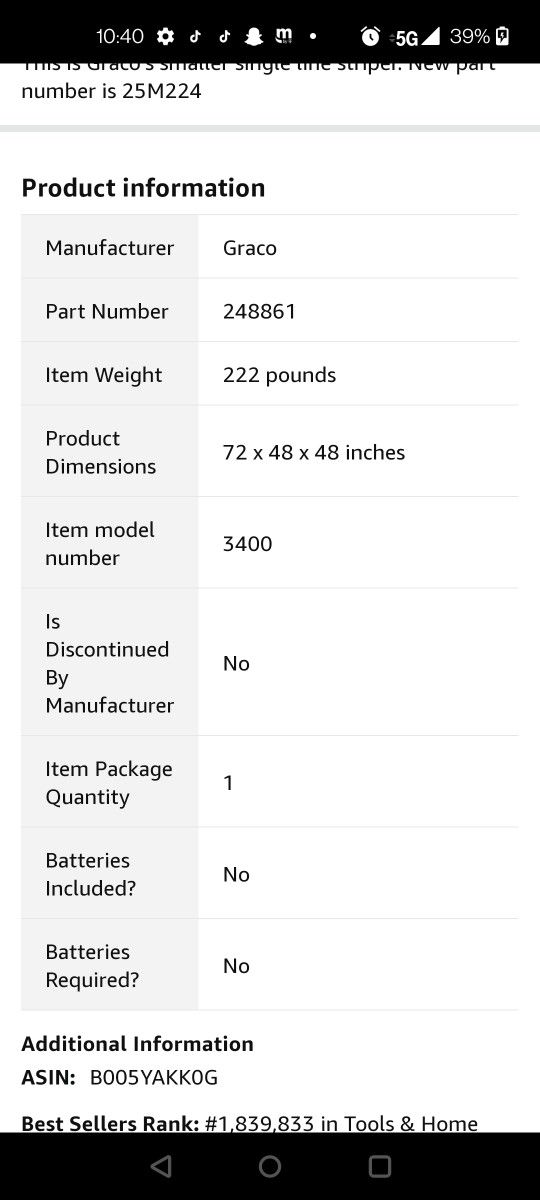Image resolution: width=540 pixels, height=1200 pixels.
Task: Tap the Additional Information heading
Action: [137, 1044]
